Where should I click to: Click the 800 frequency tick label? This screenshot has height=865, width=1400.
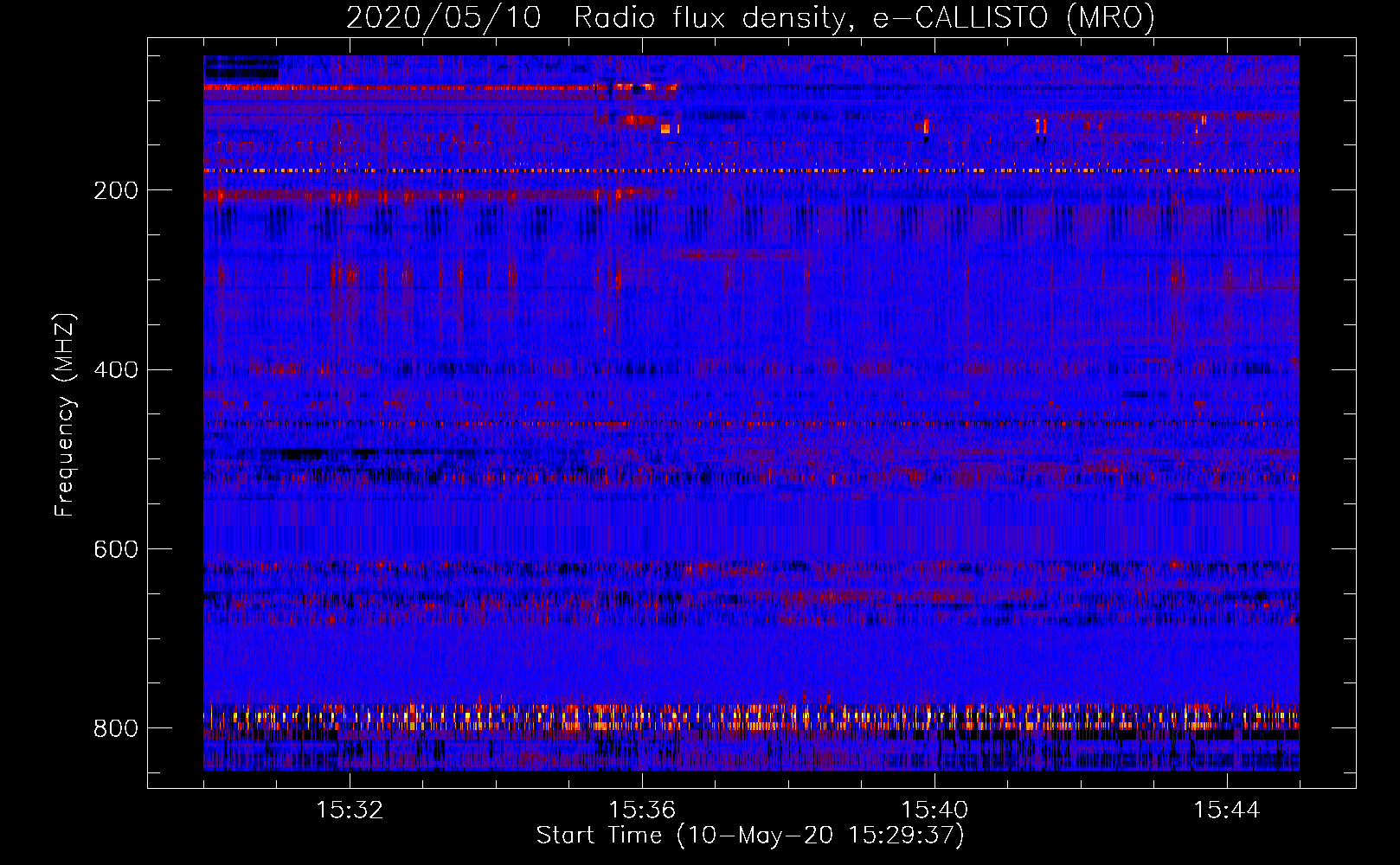(116, 728)
